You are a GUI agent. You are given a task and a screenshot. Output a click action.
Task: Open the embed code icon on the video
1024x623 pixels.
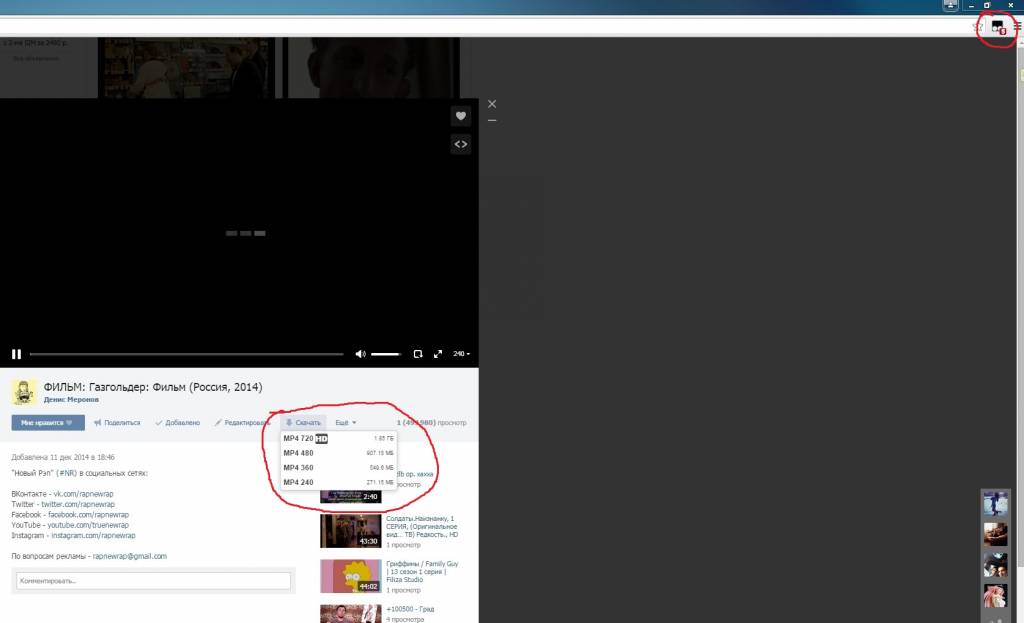460,144
